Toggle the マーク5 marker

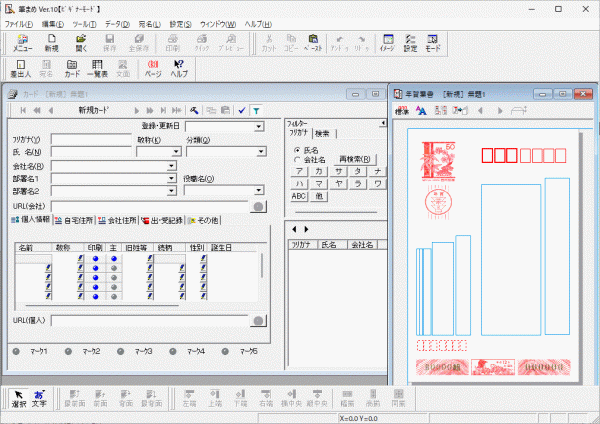225,351
